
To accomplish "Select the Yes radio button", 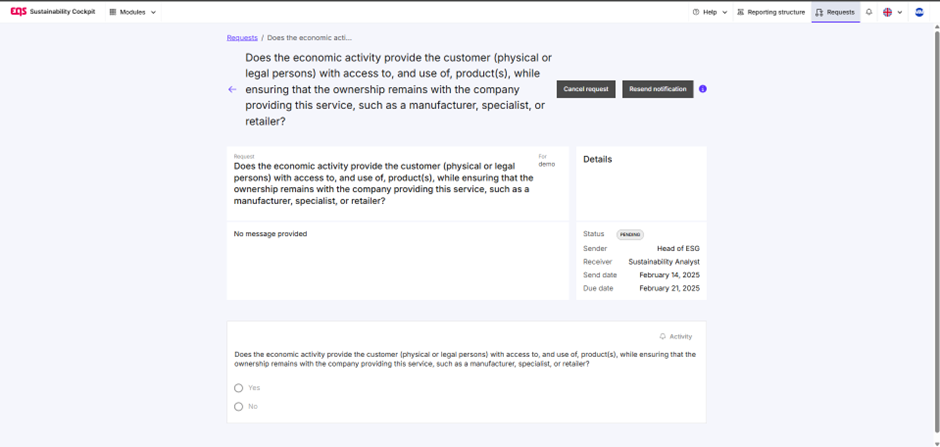I will click(x=239, y=388).
